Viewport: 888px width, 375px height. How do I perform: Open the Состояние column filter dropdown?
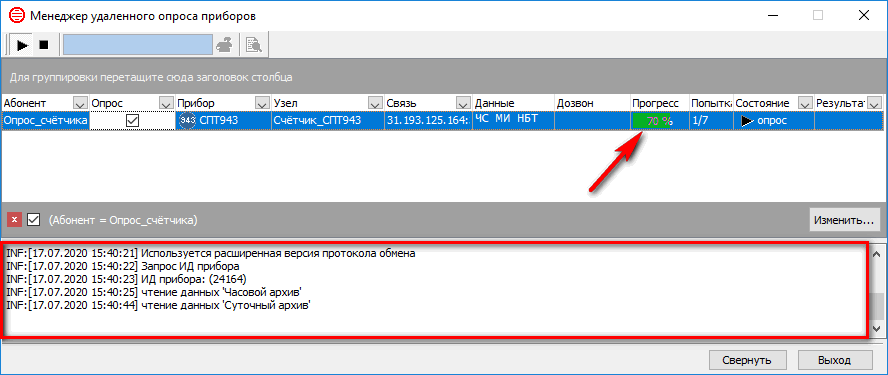pyautogui.click(x=805, y=103)
